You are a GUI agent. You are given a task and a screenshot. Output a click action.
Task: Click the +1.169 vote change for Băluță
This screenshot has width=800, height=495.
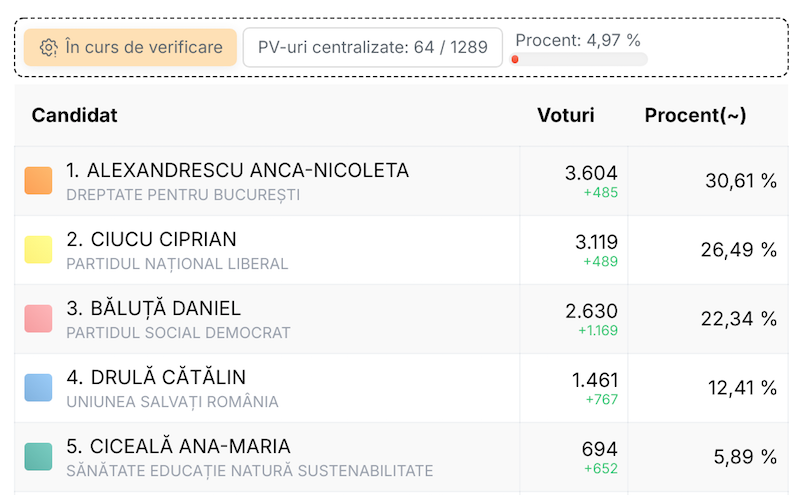click(598, 331)
